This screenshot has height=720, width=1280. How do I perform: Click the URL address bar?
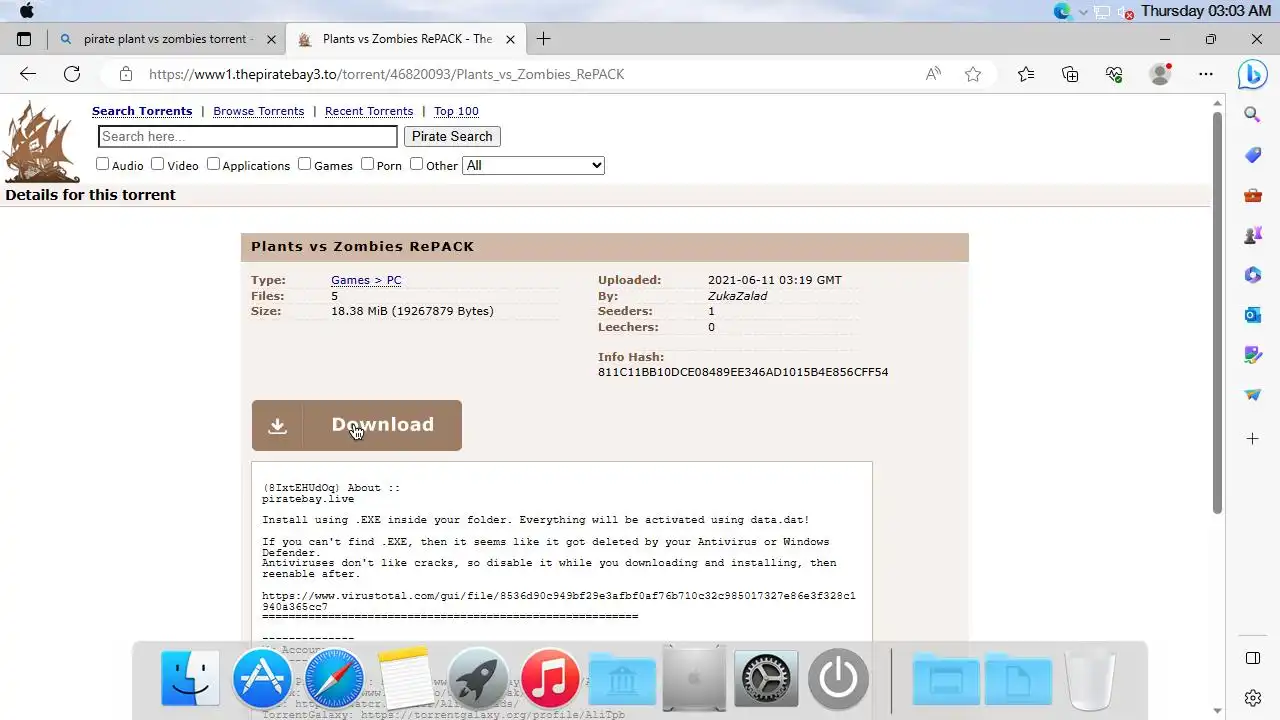[x=530, y=74]
